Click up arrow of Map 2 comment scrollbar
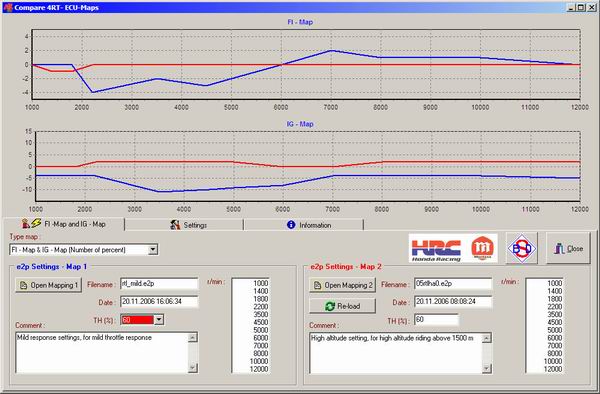 click(x=487, y=338)
